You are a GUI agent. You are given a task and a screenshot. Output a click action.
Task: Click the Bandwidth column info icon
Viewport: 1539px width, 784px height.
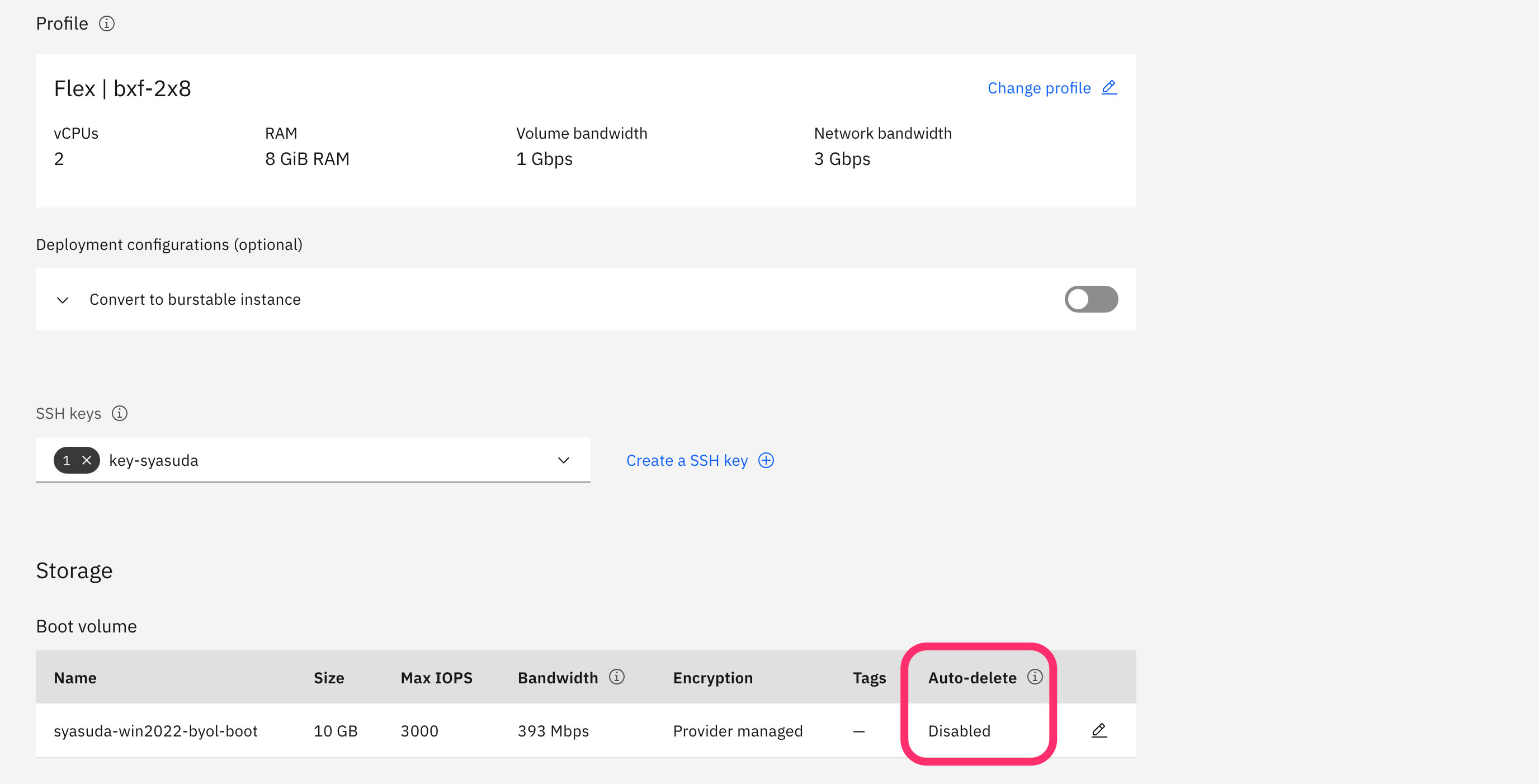617,677
